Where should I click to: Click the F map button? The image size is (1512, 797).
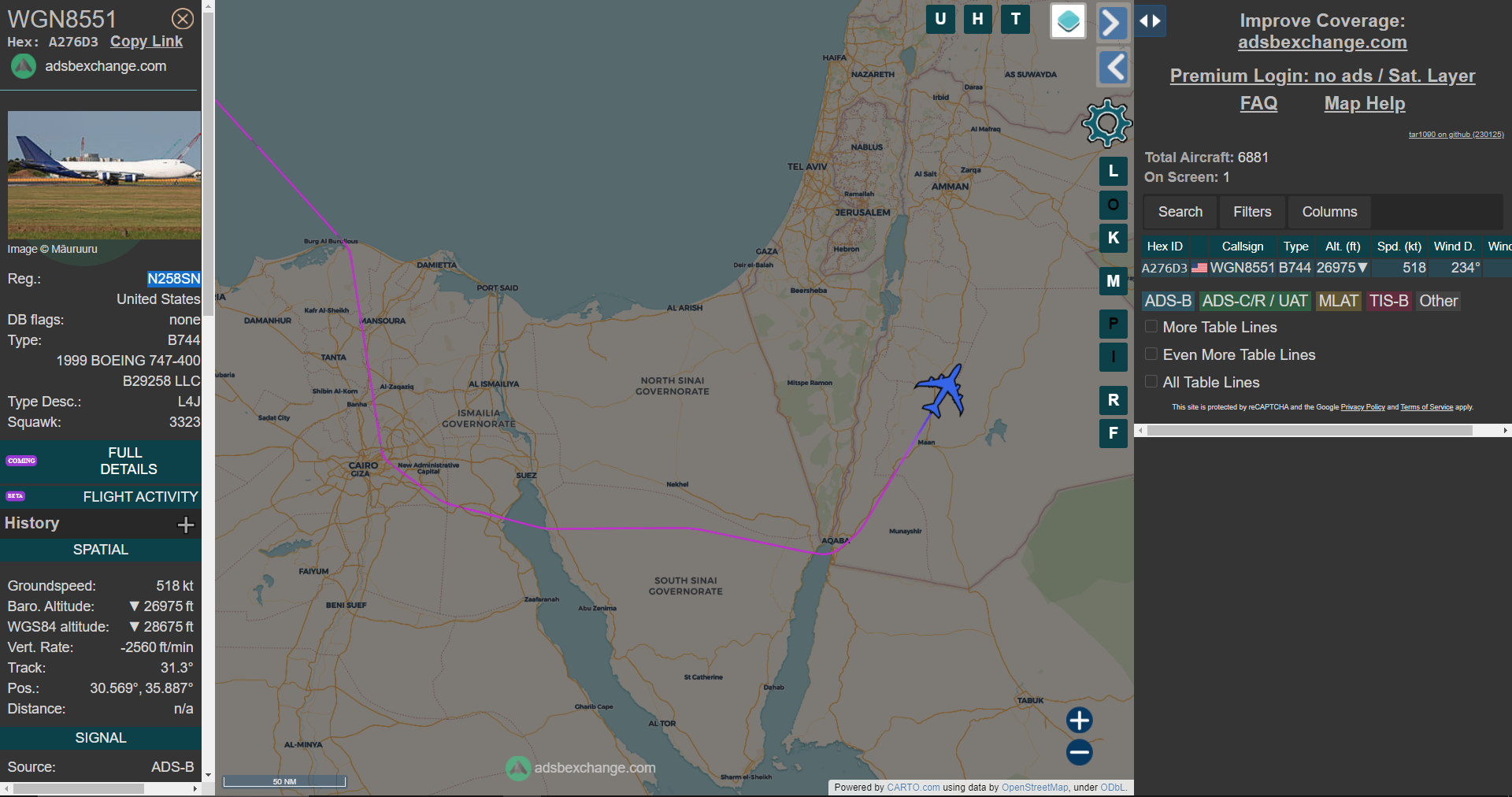[1114, 433]
